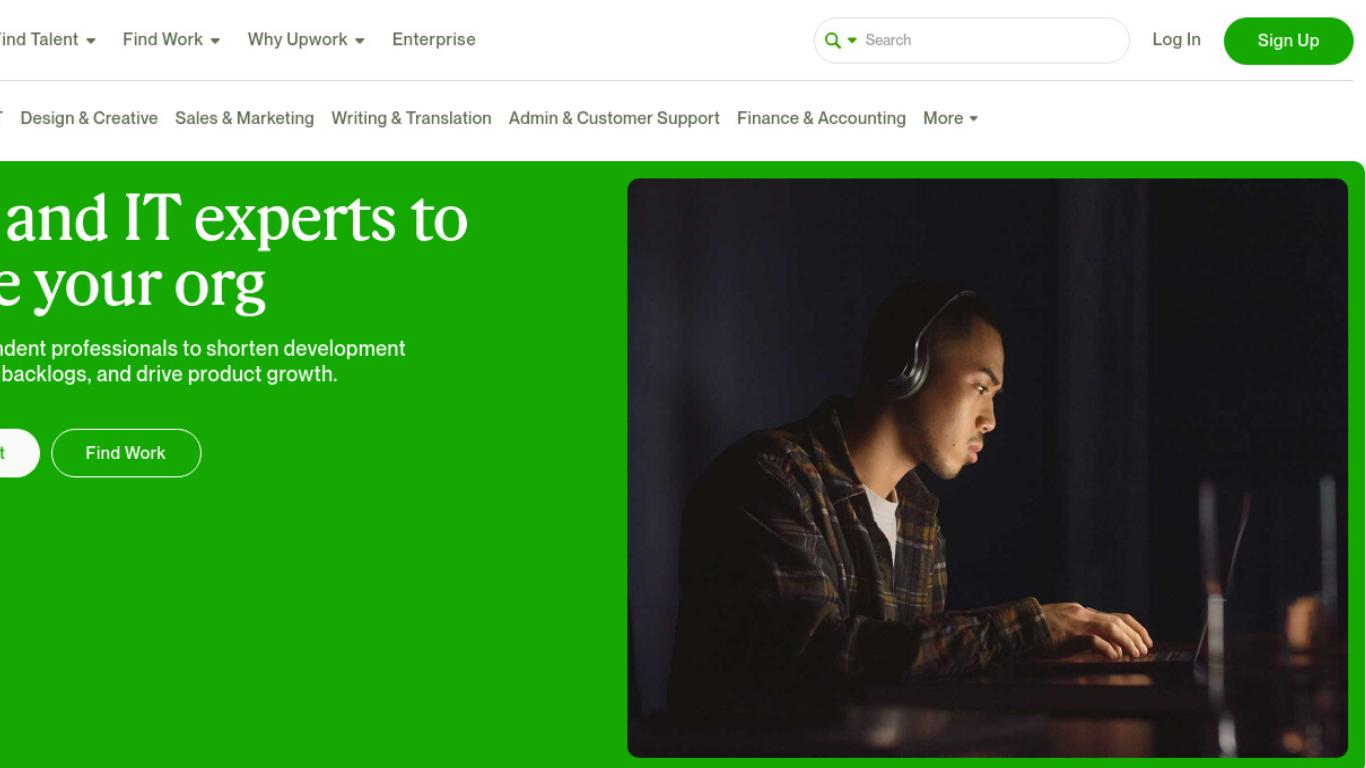
Task: Expand the Find Talent menu arrow
Action: [x=91, y=41]
